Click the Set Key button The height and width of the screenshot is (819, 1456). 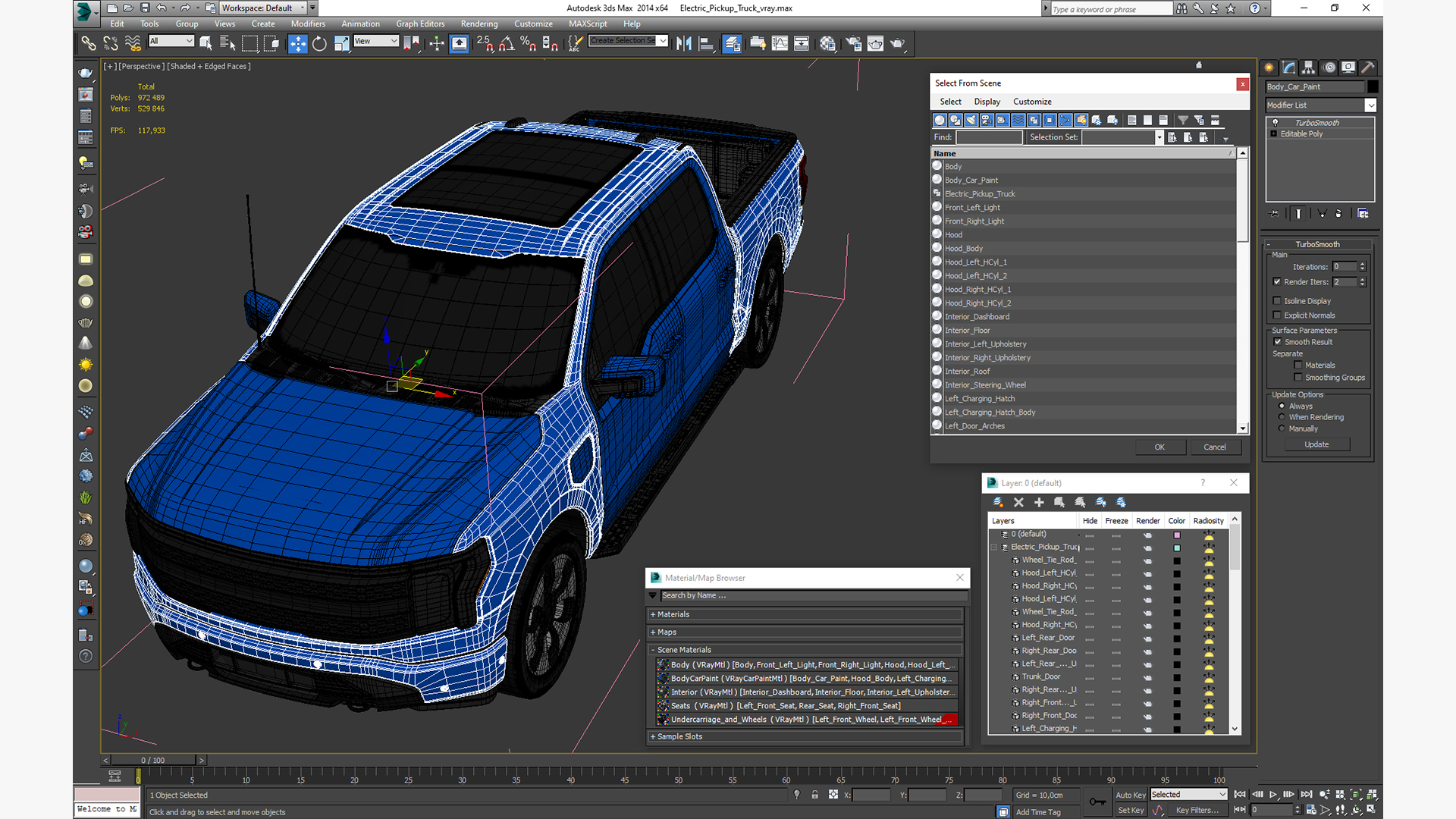[1131, 810]
